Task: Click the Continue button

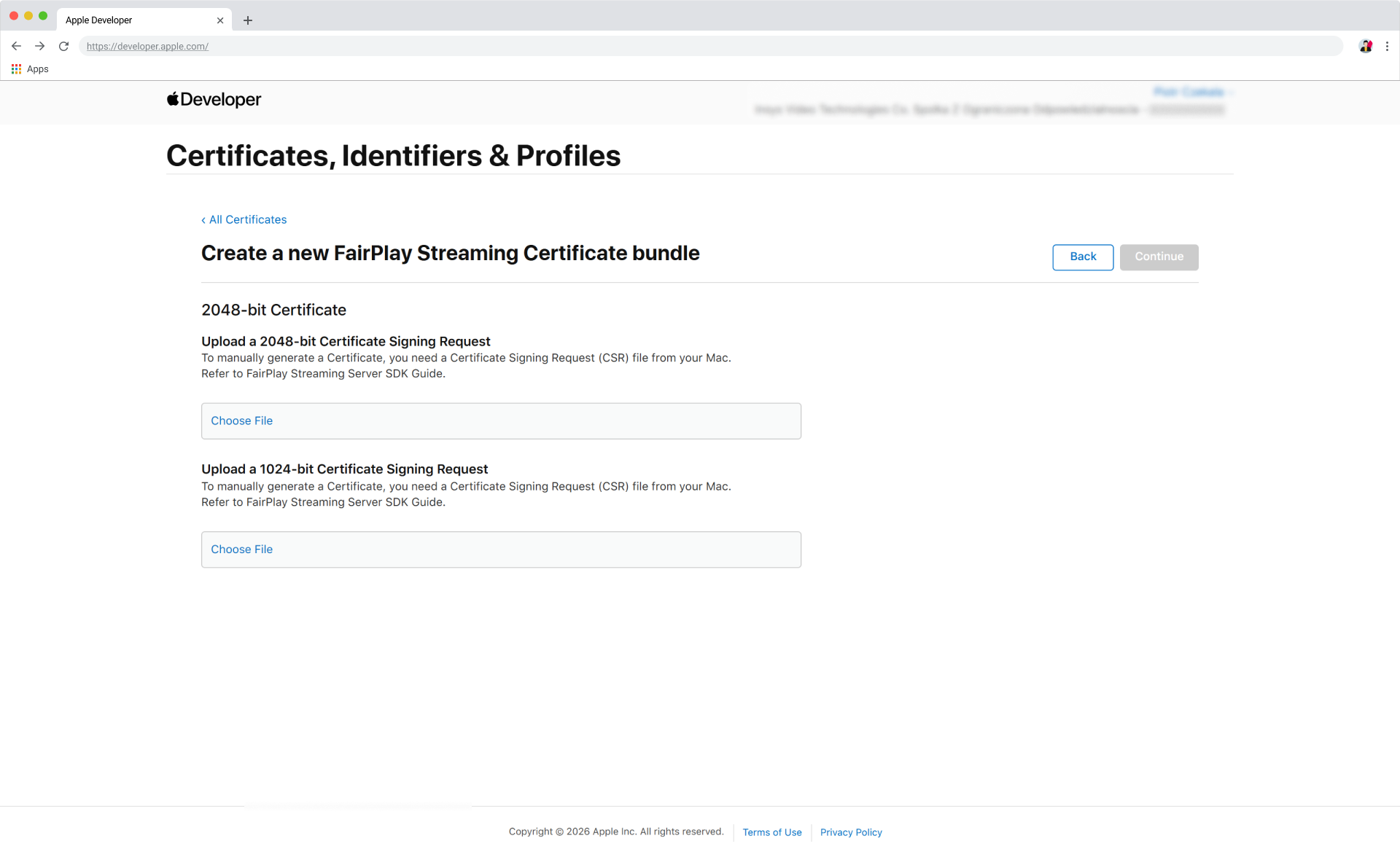Action: click(1159, 257)
